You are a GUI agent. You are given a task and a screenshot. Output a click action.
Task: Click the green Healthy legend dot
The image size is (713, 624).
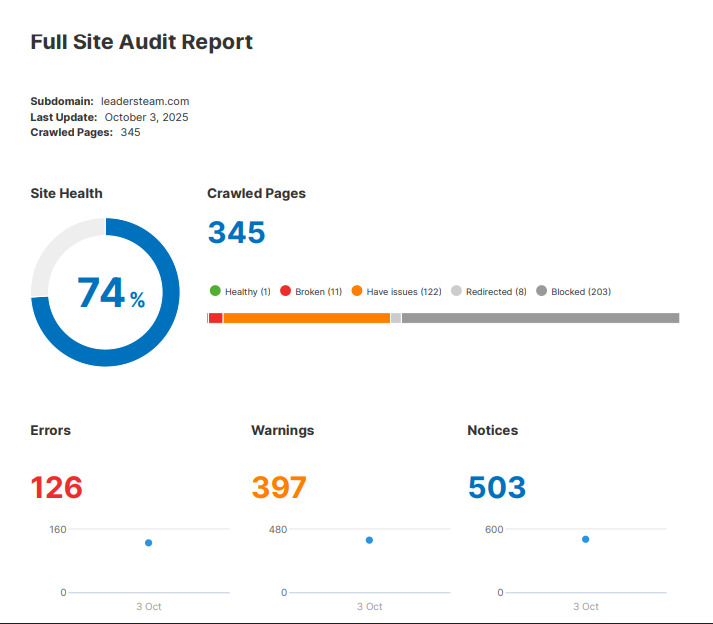click(215, 291)
